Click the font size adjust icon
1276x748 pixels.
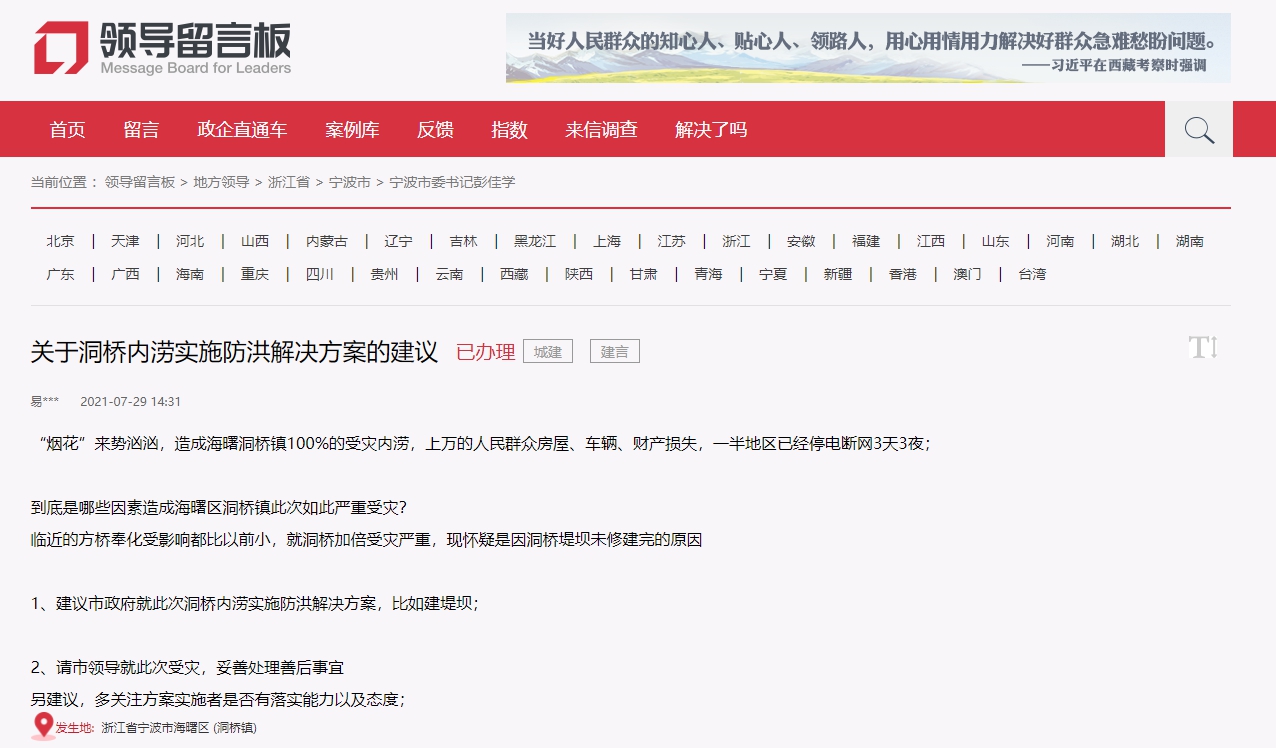[1203, 348]
